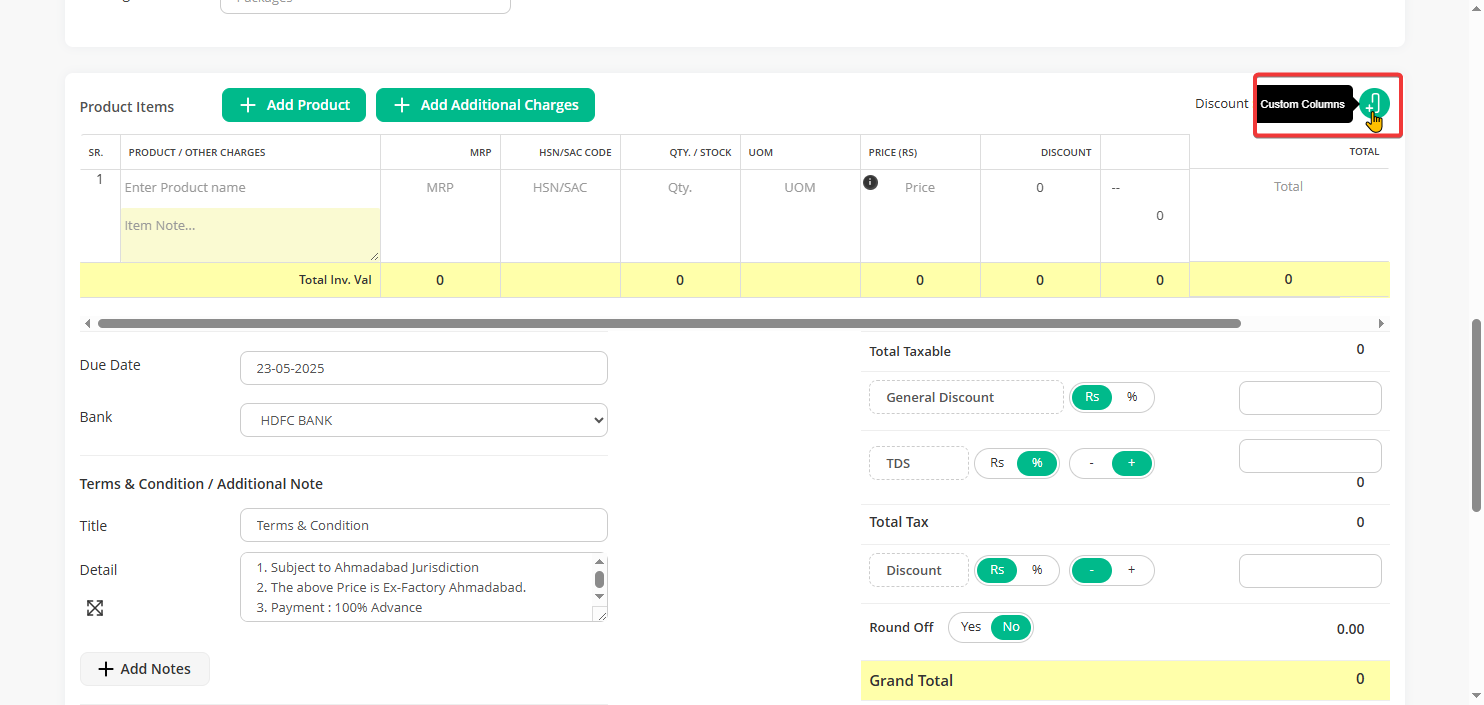Click the General Discount amount input
Screen dimensions: 1484x705
click(1310, 398)
